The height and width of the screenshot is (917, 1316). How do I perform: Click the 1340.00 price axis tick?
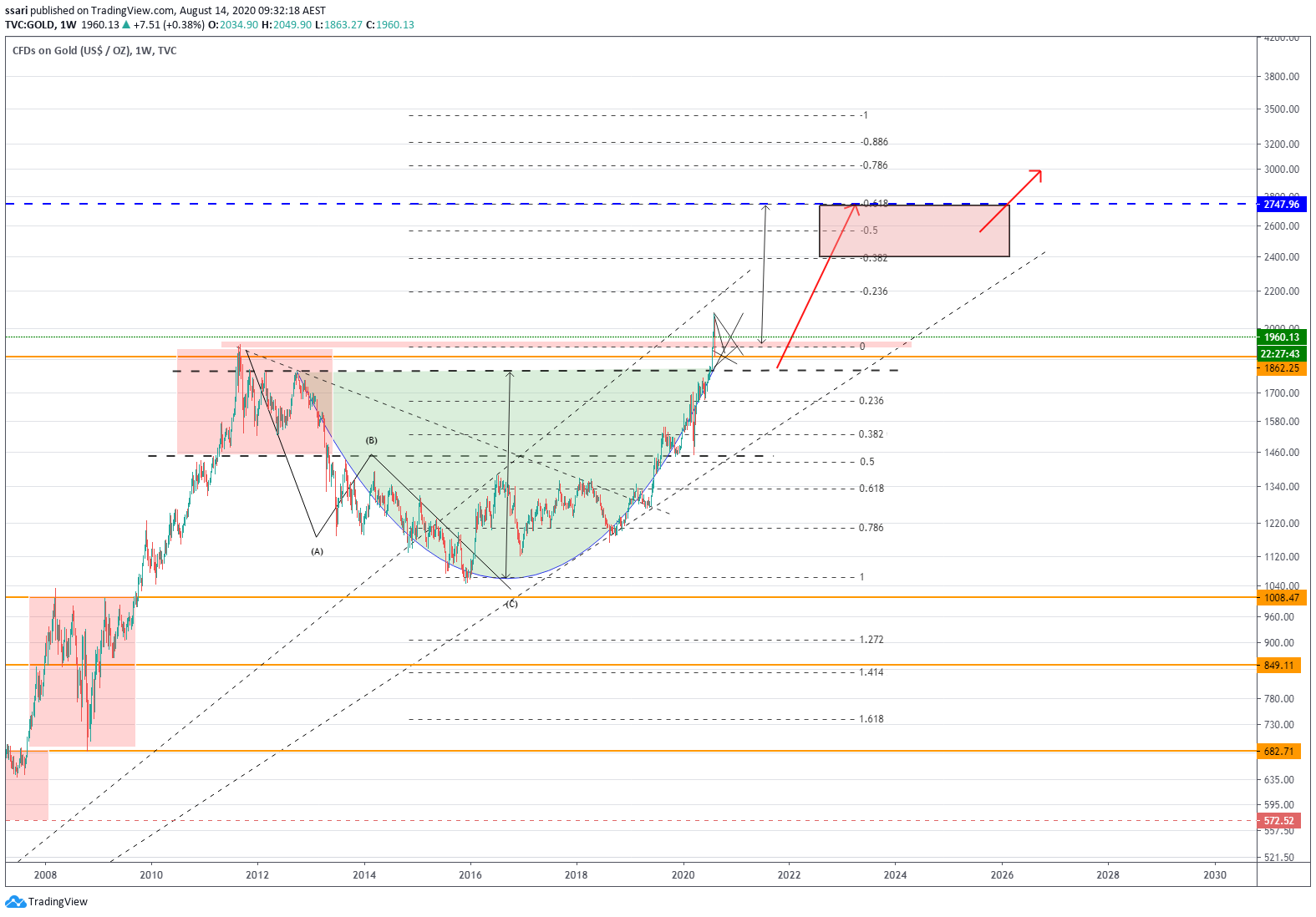[x=1282, y=487]
